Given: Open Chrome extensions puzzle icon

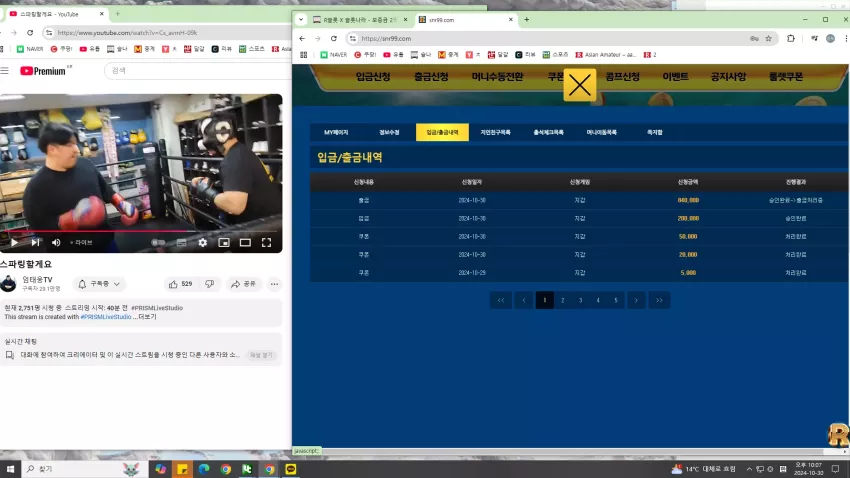Looking at the screenshot, I should click(x=791, y=38).
